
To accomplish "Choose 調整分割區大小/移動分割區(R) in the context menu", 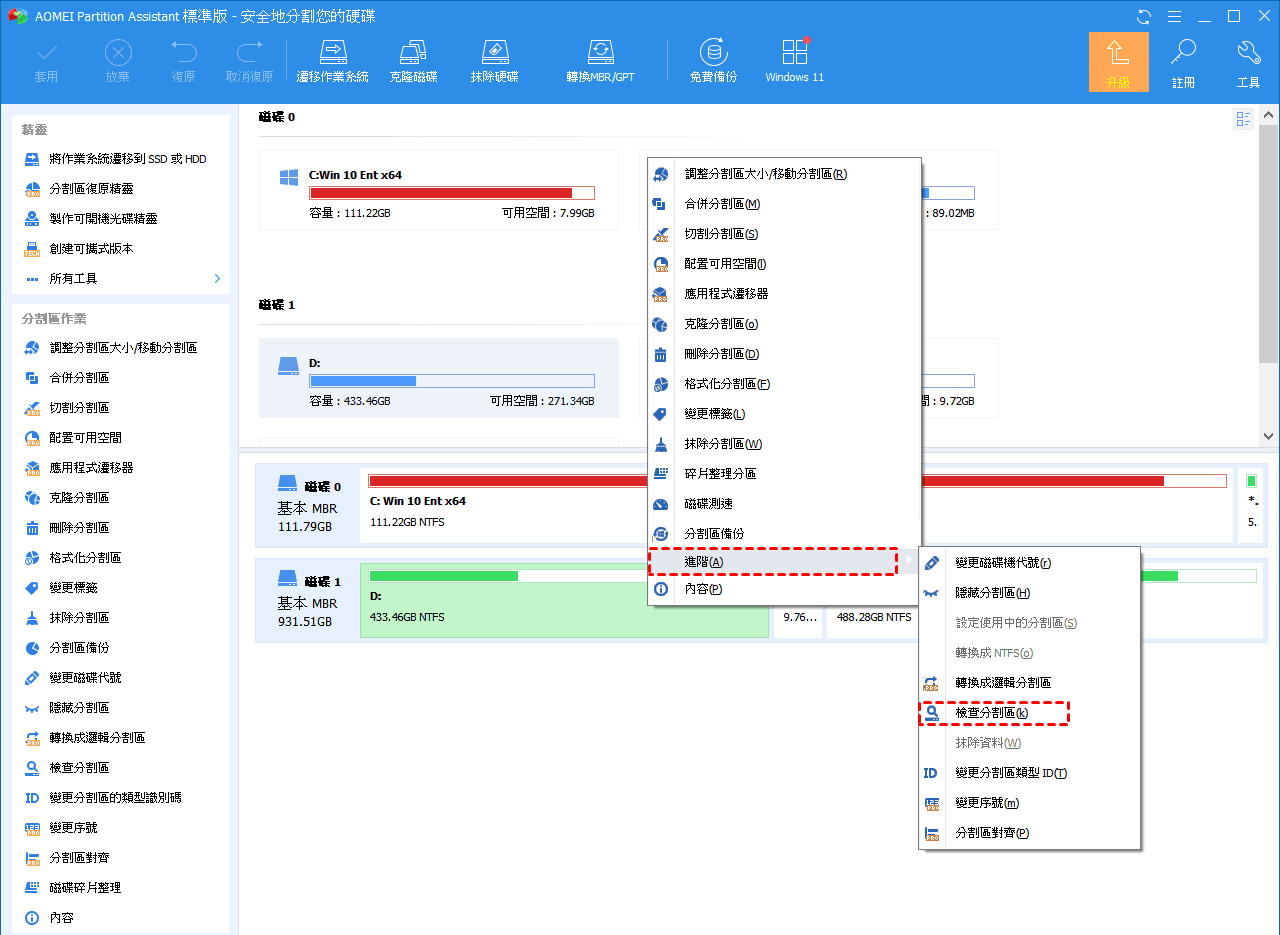I will pos(784,174).
